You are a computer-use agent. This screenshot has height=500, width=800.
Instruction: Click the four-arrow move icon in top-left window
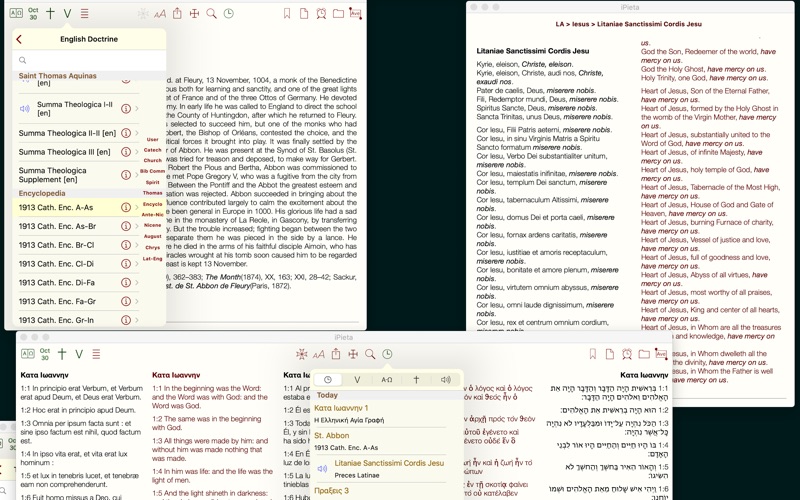click(x=194, y=14)
